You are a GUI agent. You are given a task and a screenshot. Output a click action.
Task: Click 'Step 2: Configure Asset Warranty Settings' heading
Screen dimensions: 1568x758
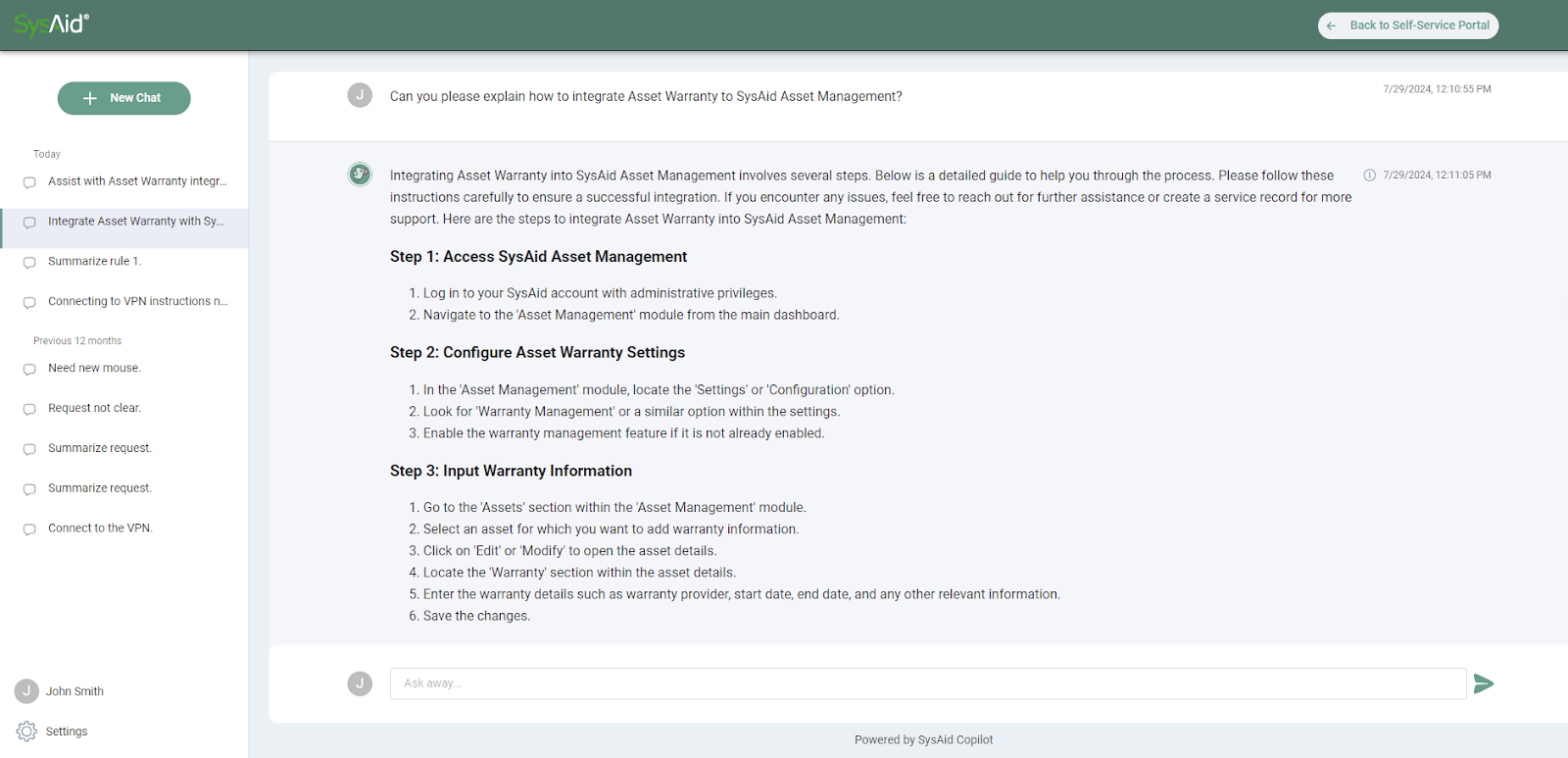[x=537, y=353]
